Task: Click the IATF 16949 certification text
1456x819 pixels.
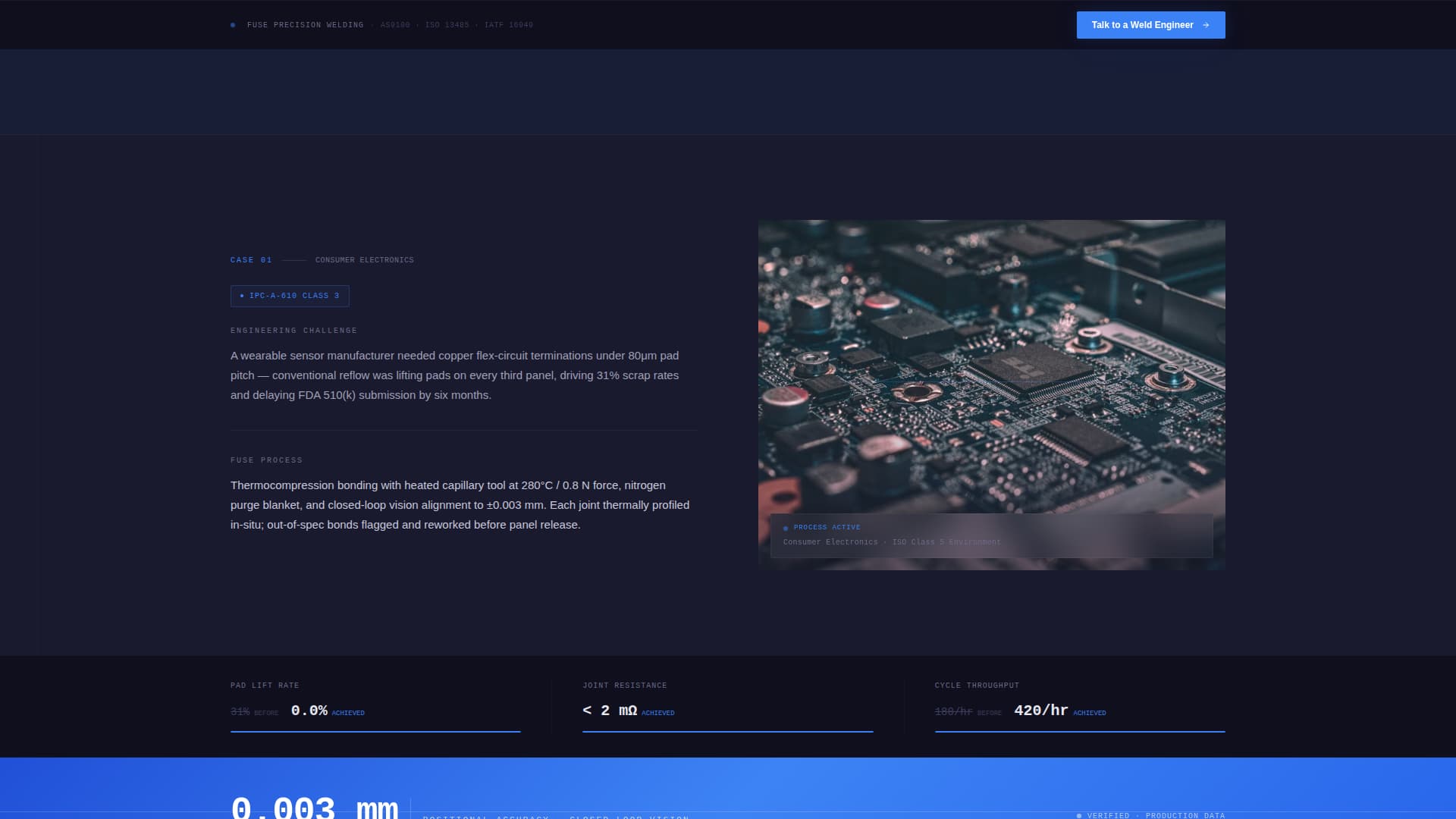Action: (509, 25)
